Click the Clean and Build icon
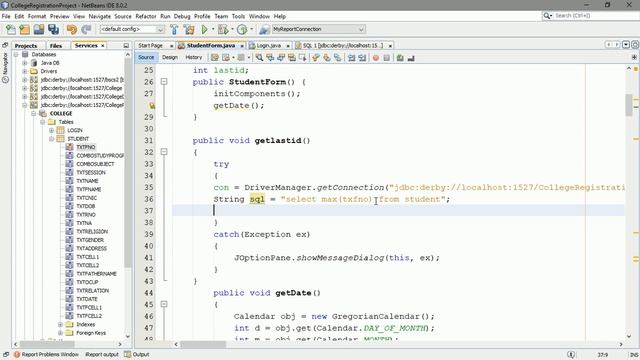This screenshot has height=360, width=640. pyautogui.click(x=189, y=29)
